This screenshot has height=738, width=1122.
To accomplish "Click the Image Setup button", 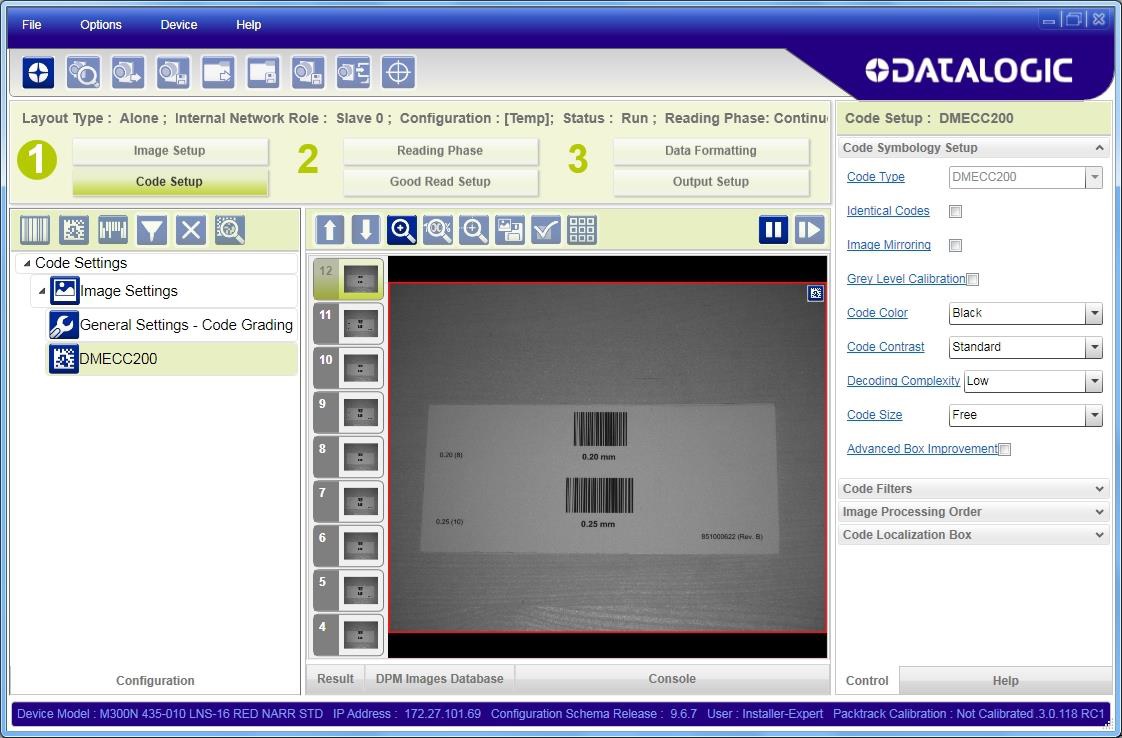I will coord(170,151).
